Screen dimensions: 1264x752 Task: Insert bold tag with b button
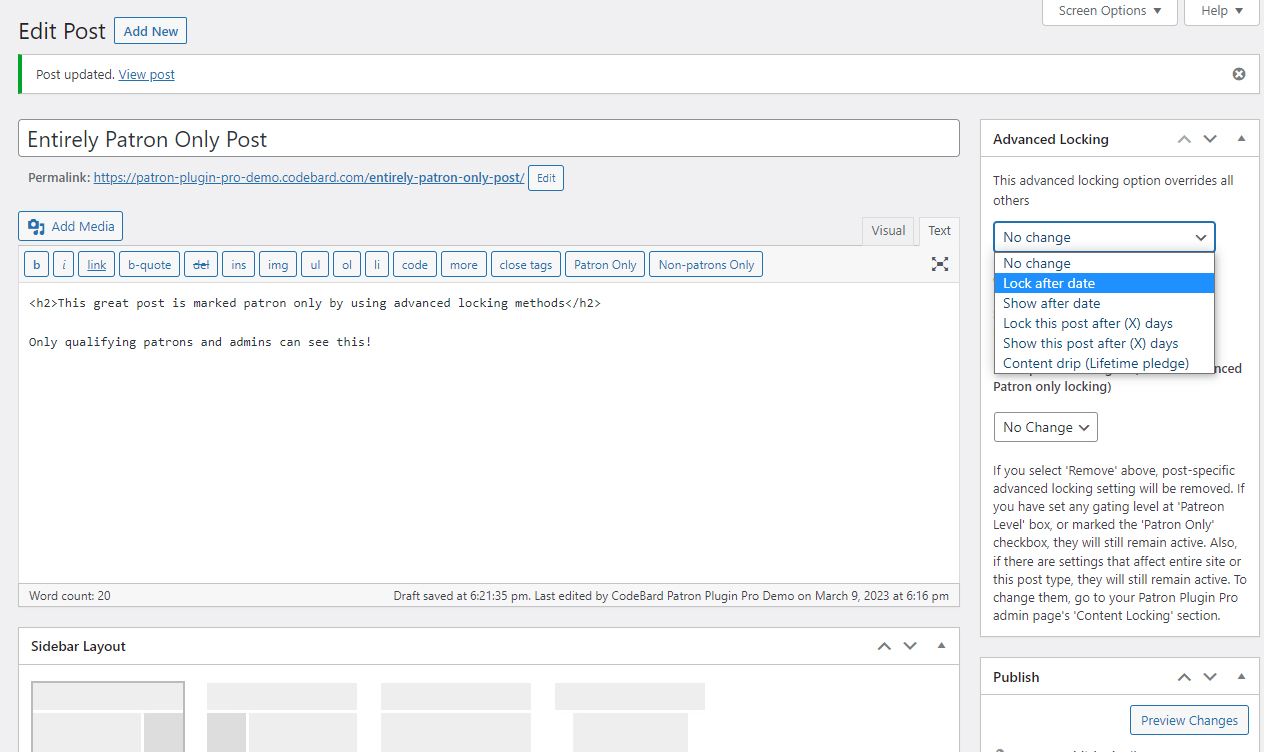point(37,265)
